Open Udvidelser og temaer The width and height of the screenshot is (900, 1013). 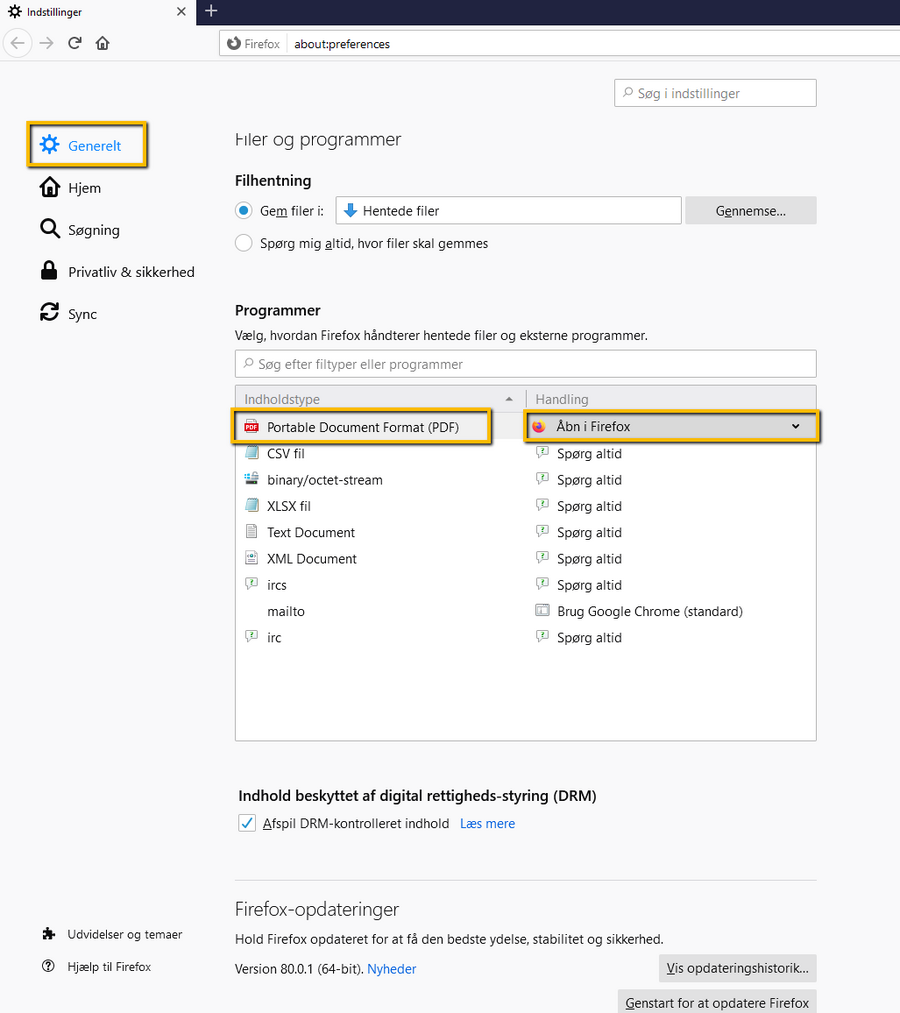point(112,934)
